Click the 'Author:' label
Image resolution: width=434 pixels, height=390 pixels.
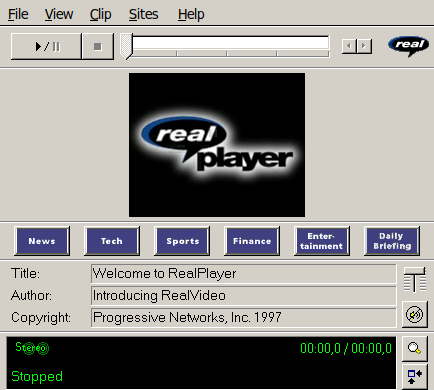pyautogui.click(x=31, y=296)
